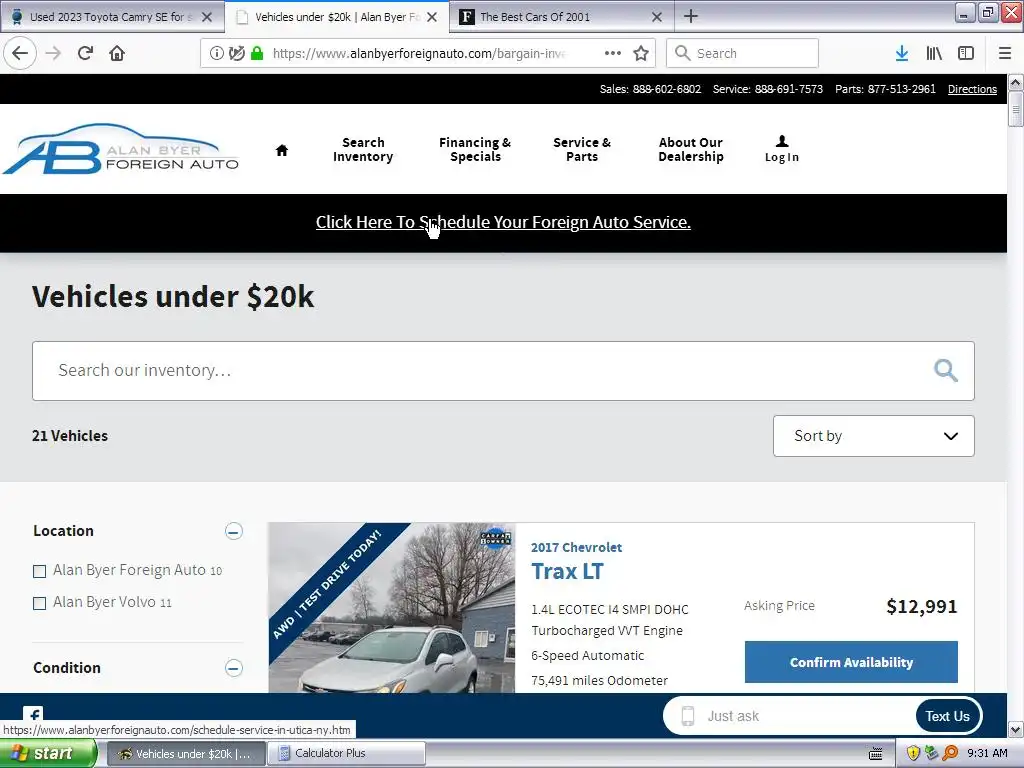Click the 9:31 AM taskbar clock
Image resolution: width=1024 pixels, height=768 pixels.
point(987,753)
